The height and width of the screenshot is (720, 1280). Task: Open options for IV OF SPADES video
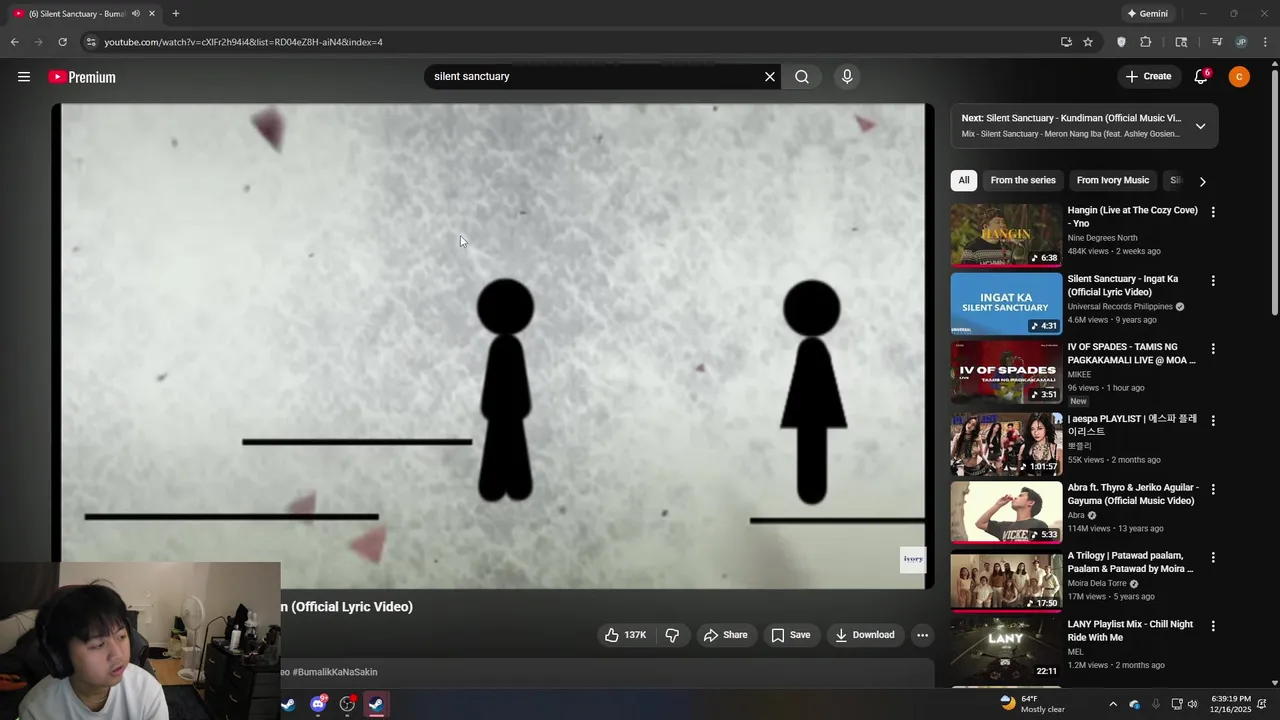[1213, 349]
